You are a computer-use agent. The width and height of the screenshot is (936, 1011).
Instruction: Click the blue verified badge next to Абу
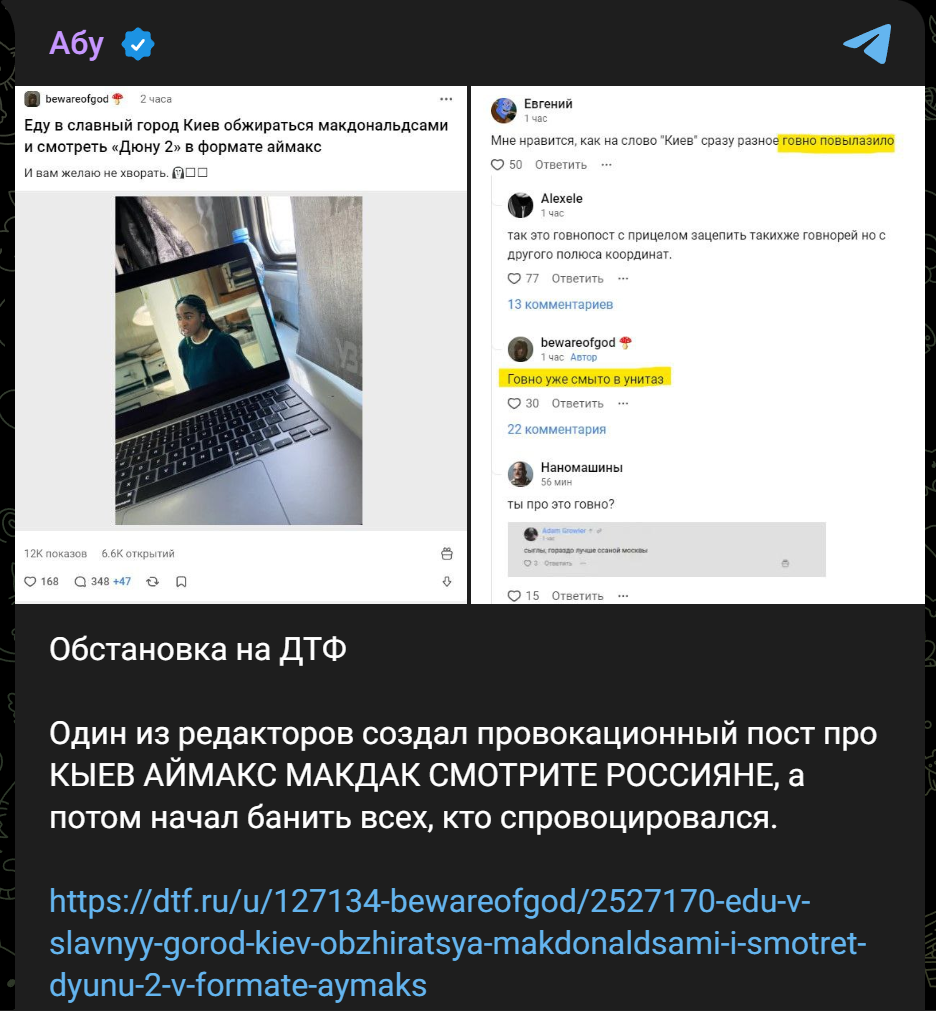(x=138, y=44)
